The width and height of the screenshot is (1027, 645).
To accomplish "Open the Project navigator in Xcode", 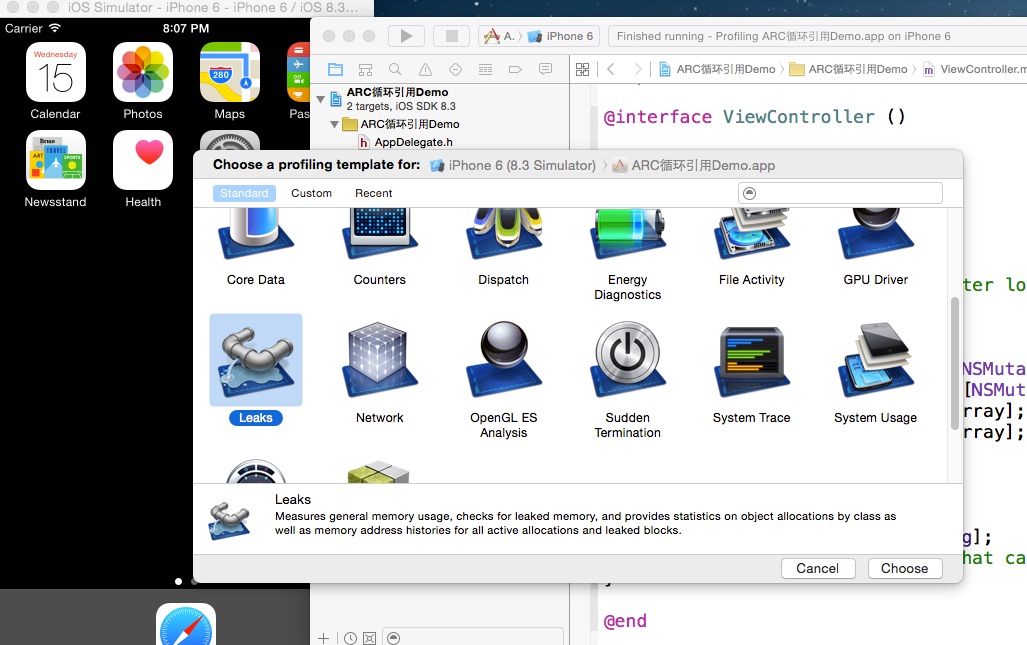I will point(335,69).
